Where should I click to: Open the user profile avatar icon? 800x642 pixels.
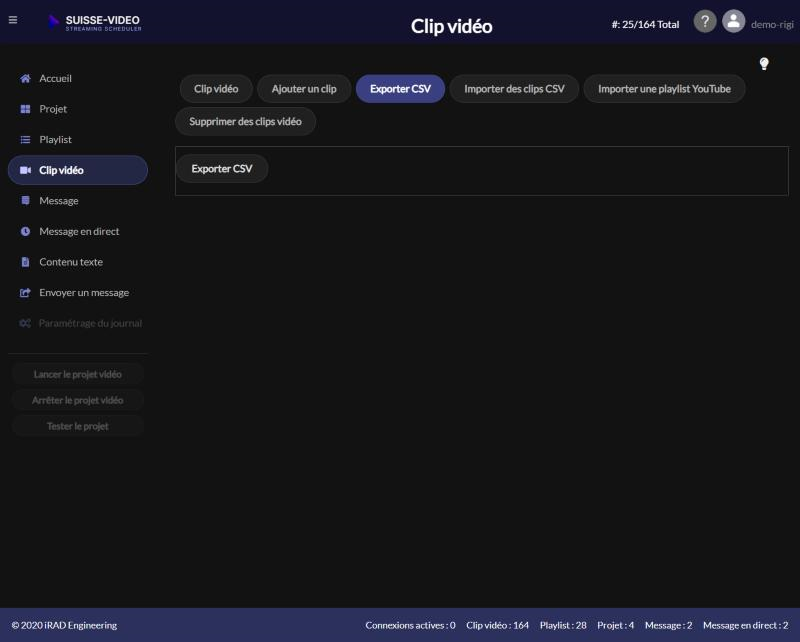pyautogui.click(x=733, y=21)
